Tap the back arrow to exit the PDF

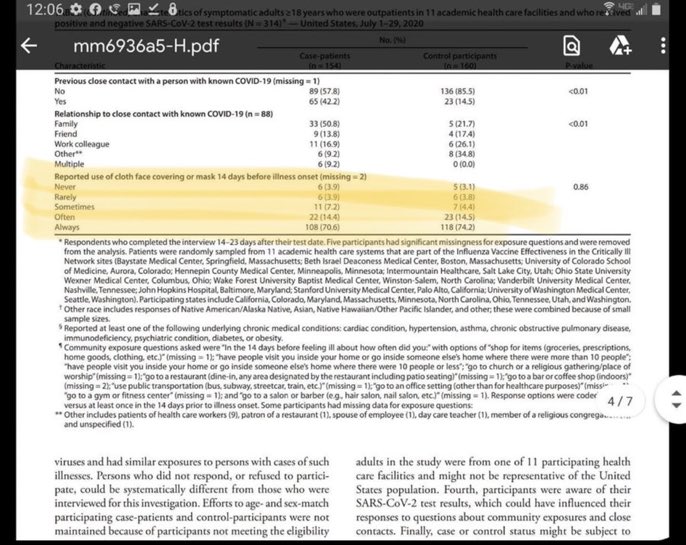click(x=29, y=45)
